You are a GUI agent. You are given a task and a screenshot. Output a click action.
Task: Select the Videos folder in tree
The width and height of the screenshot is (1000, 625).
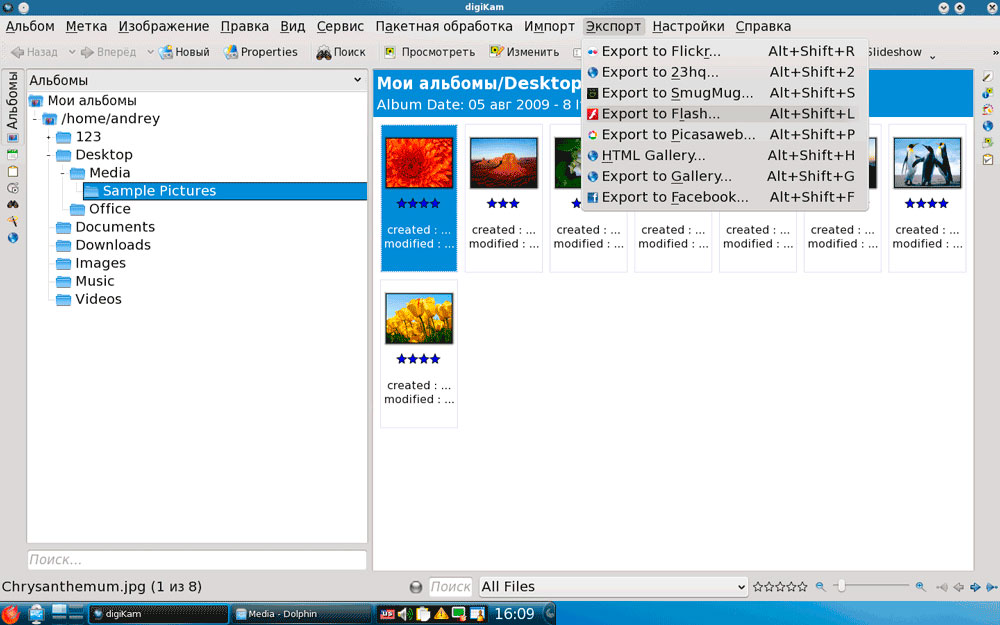click(89, 299)
